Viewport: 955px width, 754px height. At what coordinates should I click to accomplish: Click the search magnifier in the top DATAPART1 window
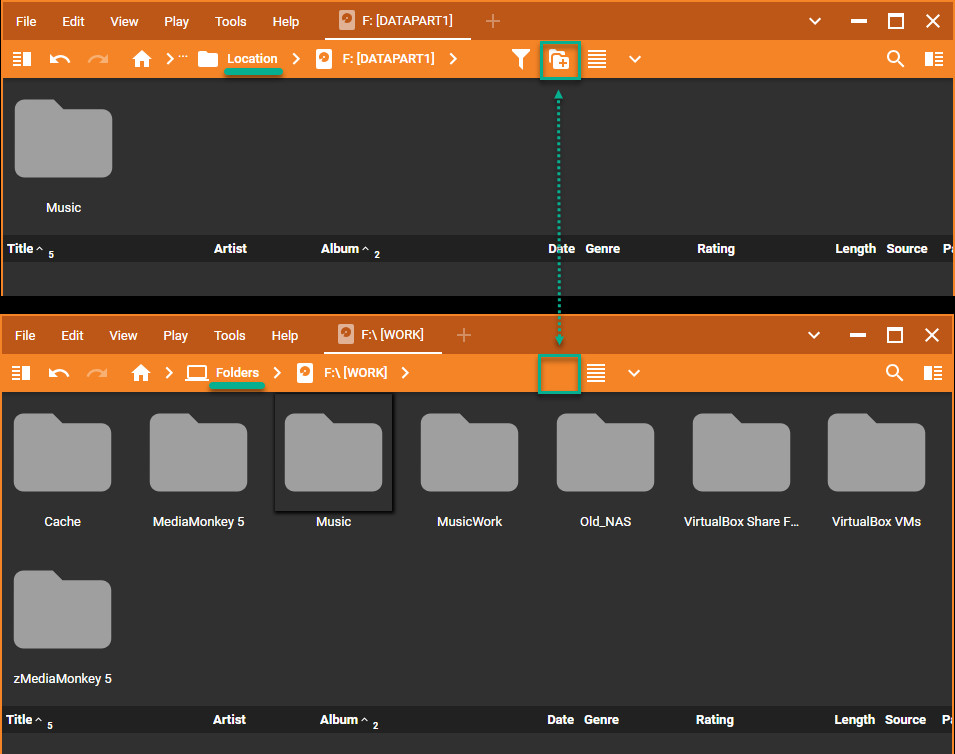click(x=895, y=59)
